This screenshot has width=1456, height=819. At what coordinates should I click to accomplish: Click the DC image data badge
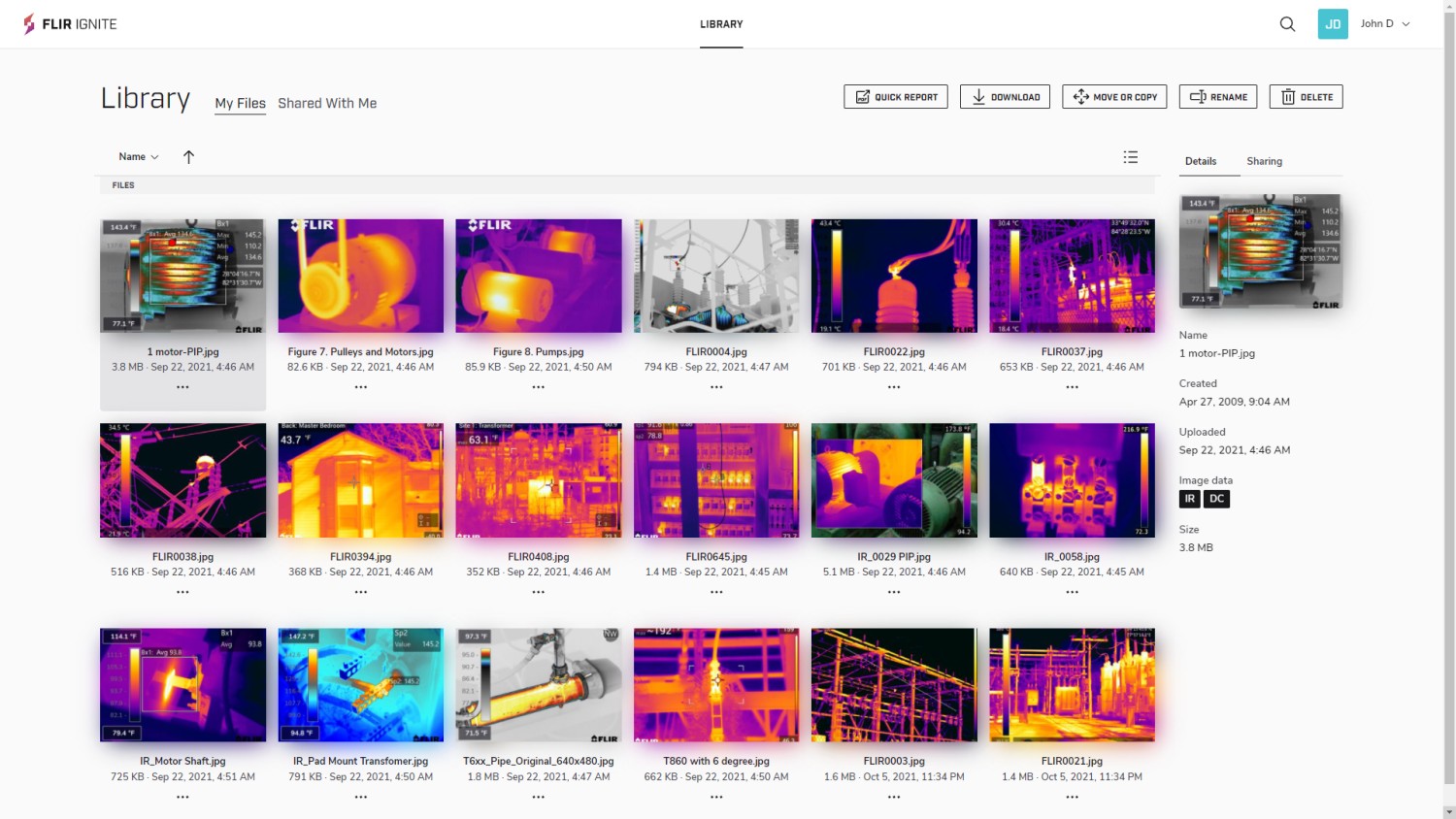coord(1217,499)
